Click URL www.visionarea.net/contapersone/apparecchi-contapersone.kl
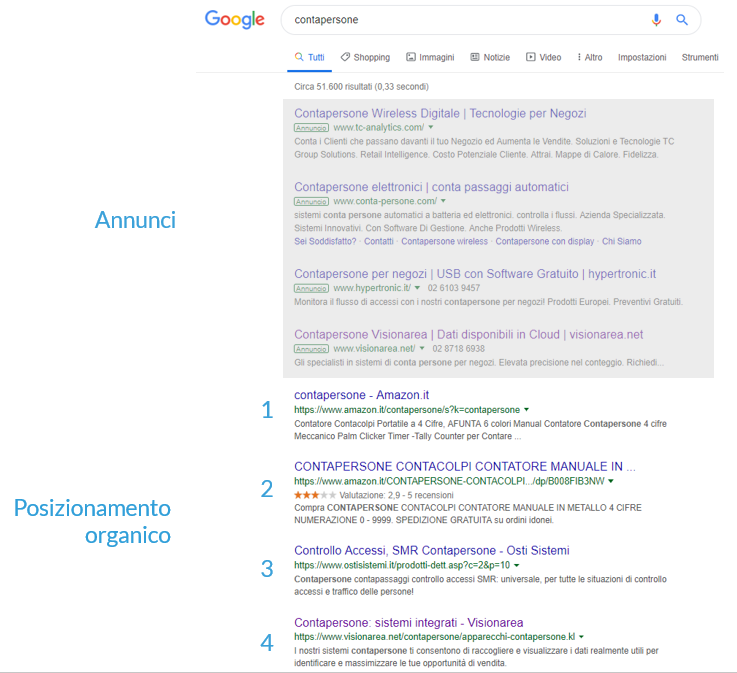 coord(434,637)
